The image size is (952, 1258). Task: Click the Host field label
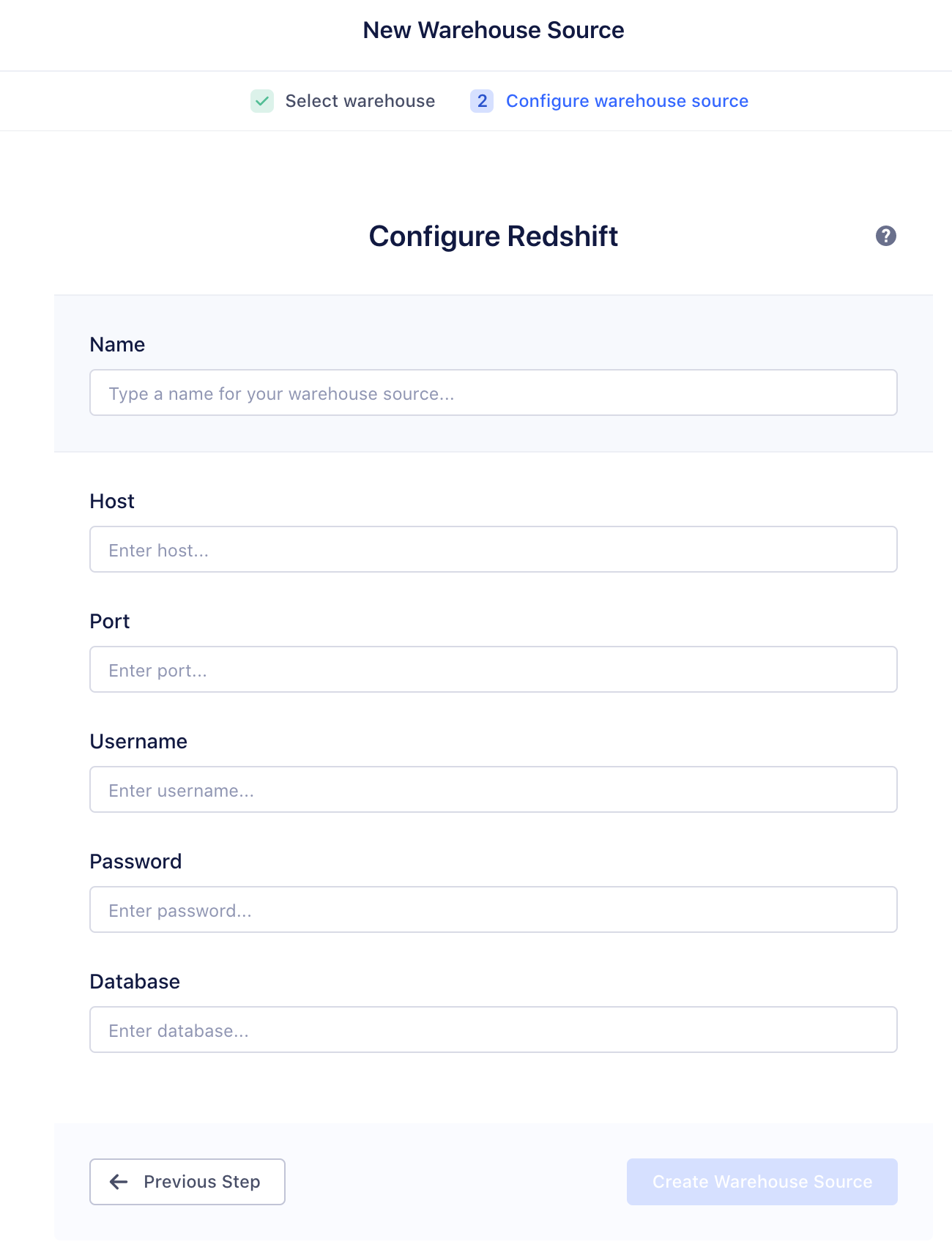112,502
